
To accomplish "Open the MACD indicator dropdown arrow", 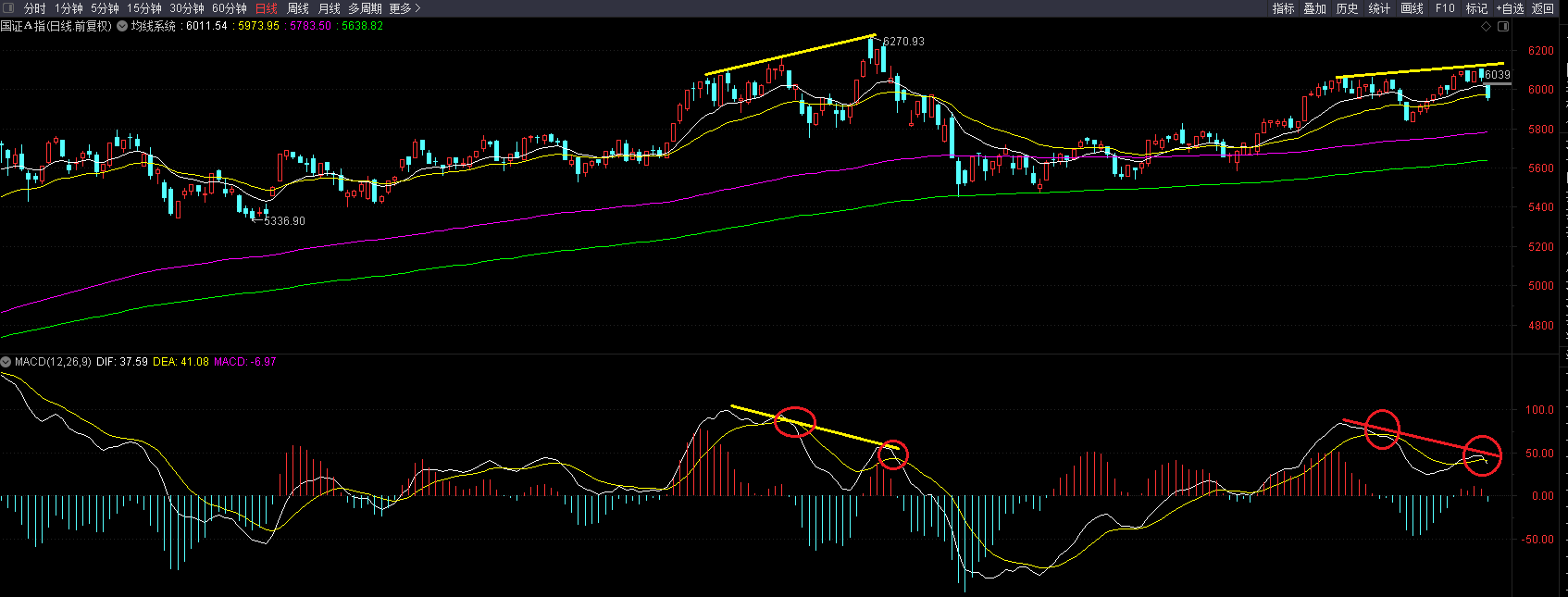I will click(x=6, y=362).
